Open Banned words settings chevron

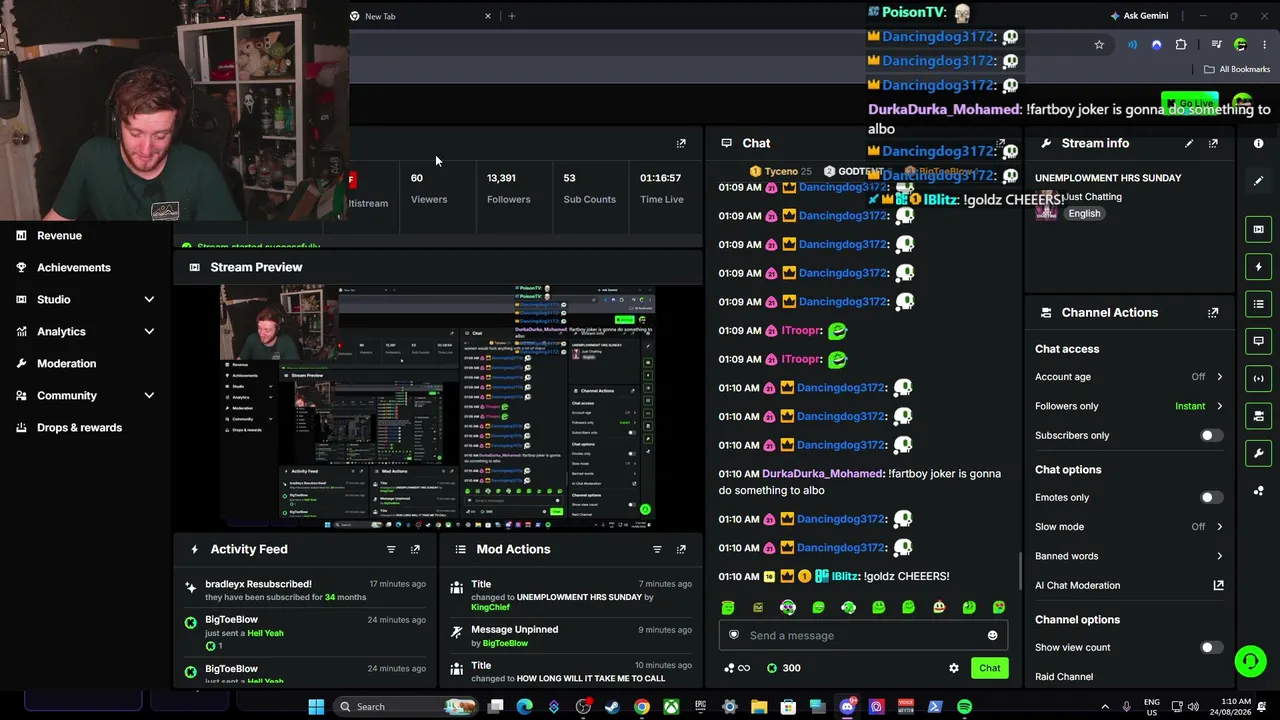(x=1219, y=556)
